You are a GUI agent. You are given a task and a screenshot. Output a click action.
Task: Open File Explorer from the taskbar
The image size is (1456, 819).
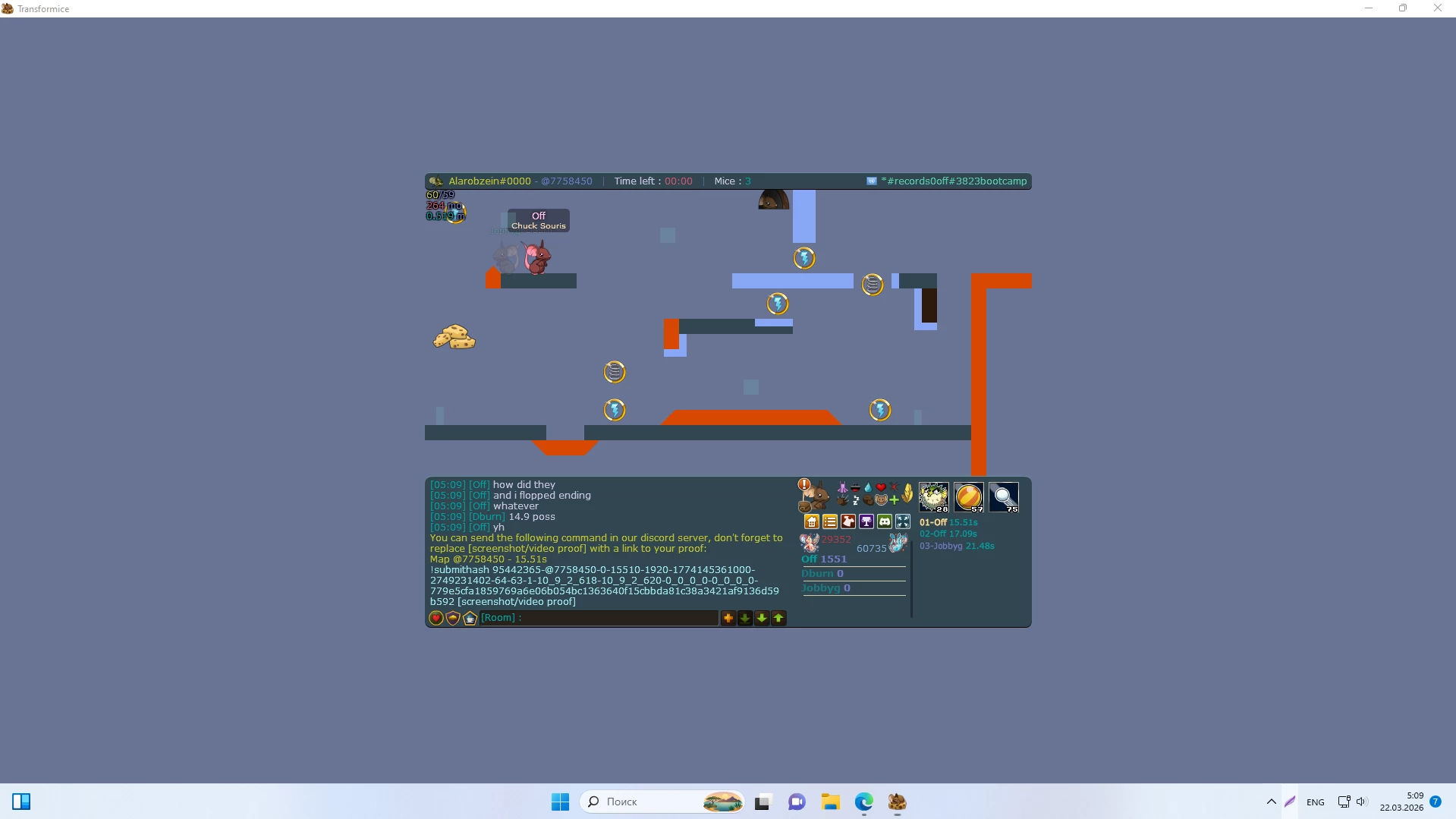[x=830, y=802]
